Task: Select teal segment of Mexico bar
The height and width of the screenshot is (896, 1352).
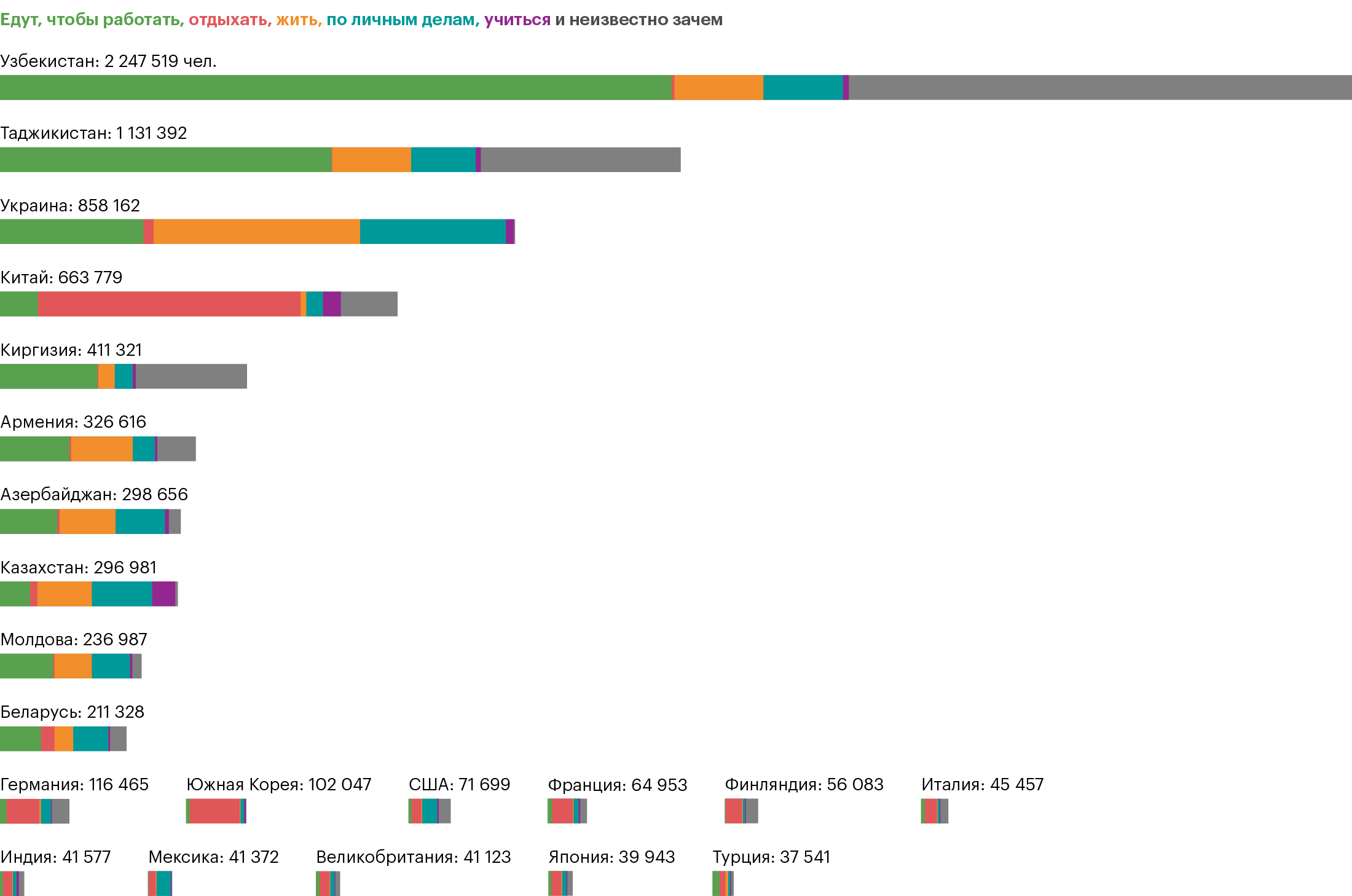Action: click(x=163, y=884)
